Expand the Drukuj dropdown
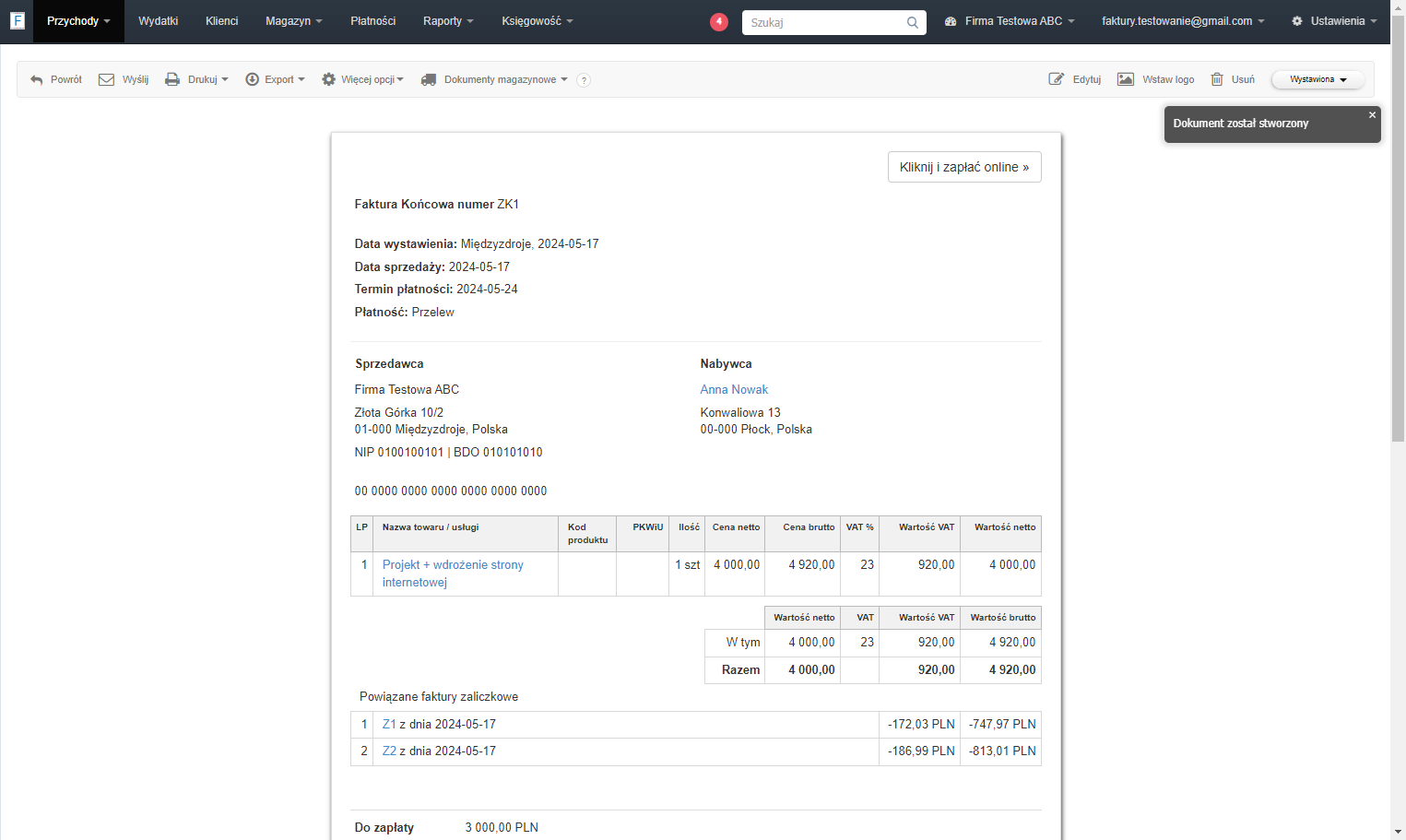Viewport: 1406px width, 840px height. pyautogui.click(x=196, y=80)
